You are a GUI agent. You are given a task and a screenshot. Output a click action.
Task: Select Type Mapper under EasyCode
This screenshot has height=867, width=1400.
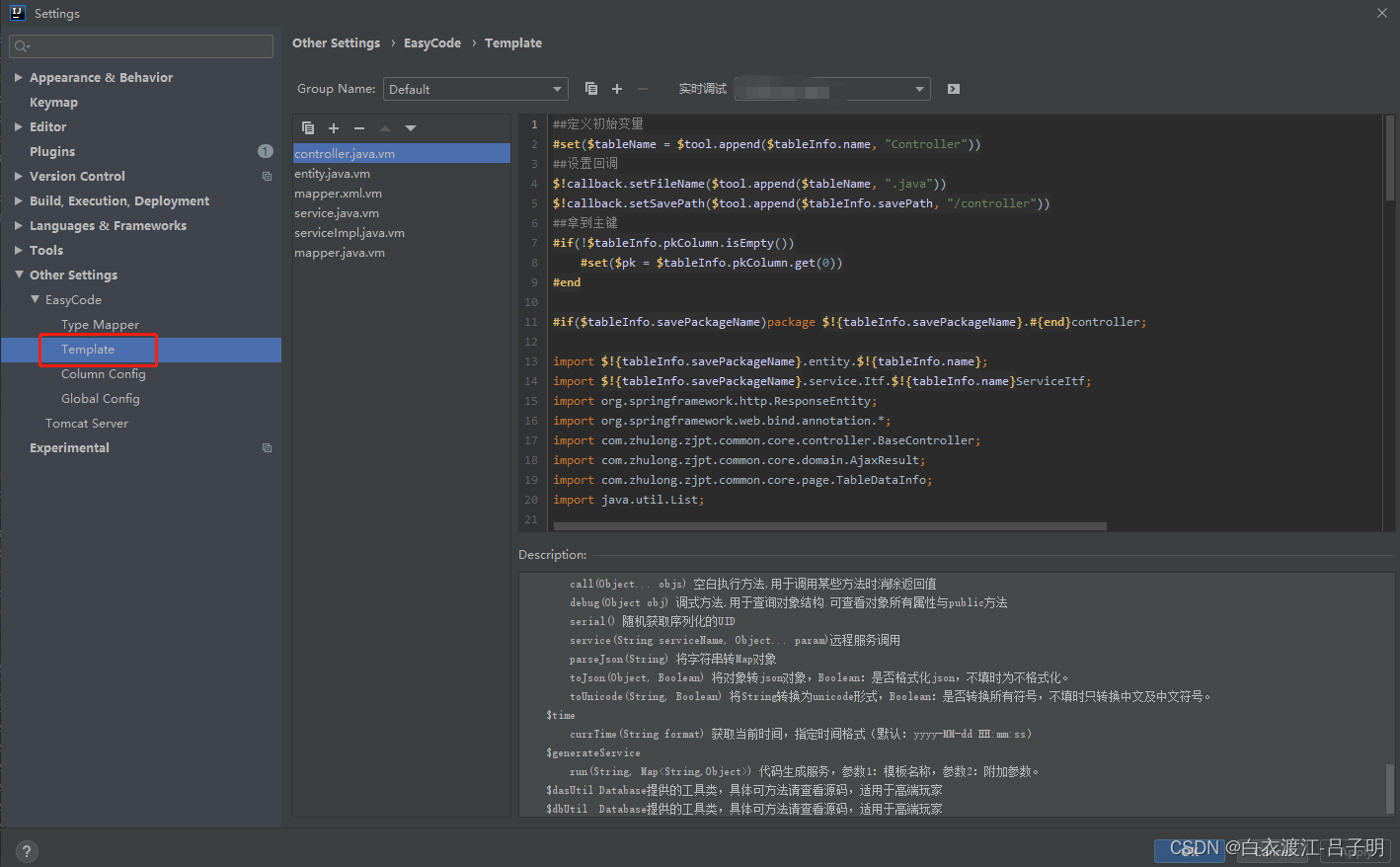[x=100, y=324]
